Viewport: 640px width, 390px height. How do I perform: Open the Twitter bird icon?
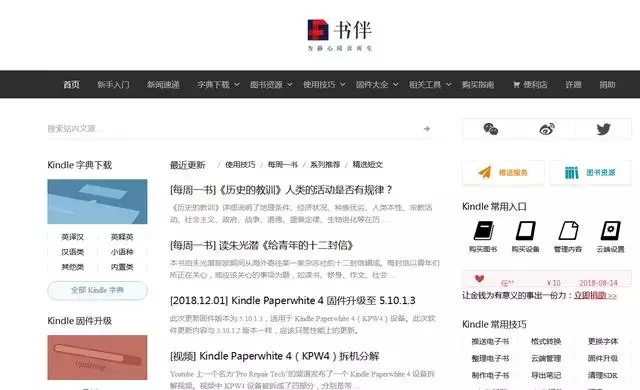pos(603,129)
